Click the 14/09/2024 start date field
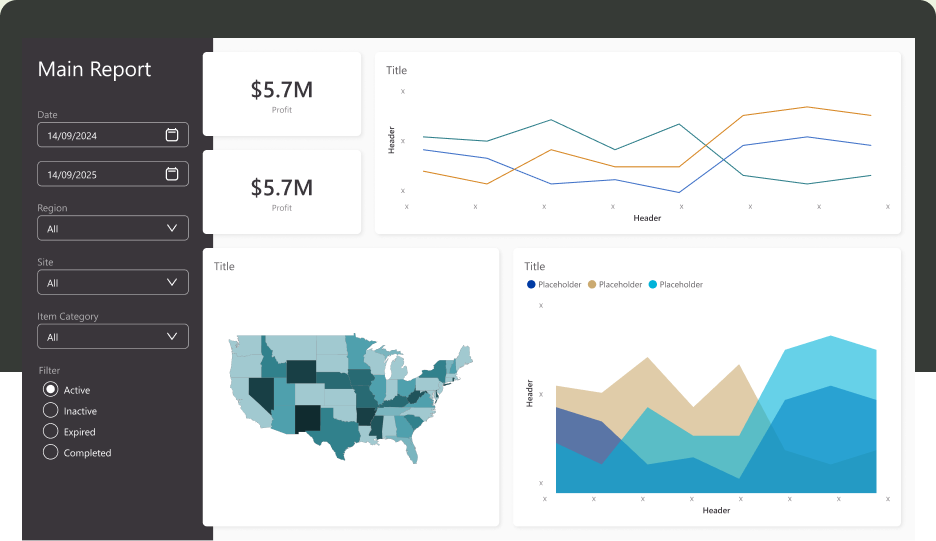 point(113,135)
